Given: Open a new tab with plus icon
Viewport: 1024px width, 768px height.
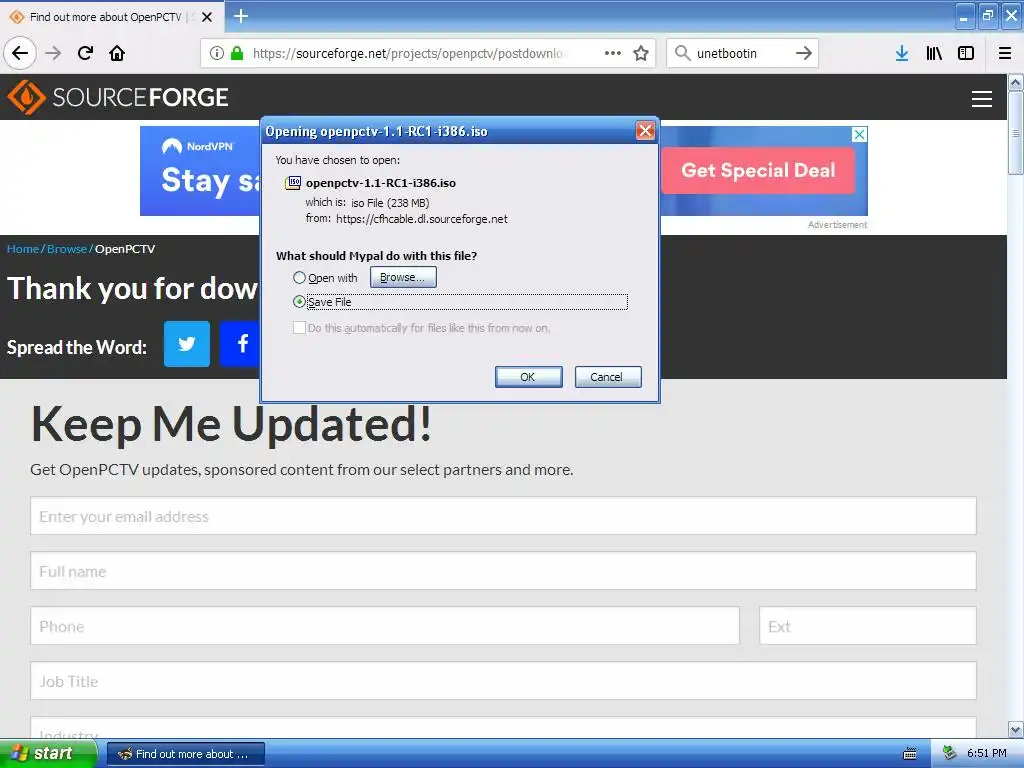Looking at the screenshot, I should (240, 16).
